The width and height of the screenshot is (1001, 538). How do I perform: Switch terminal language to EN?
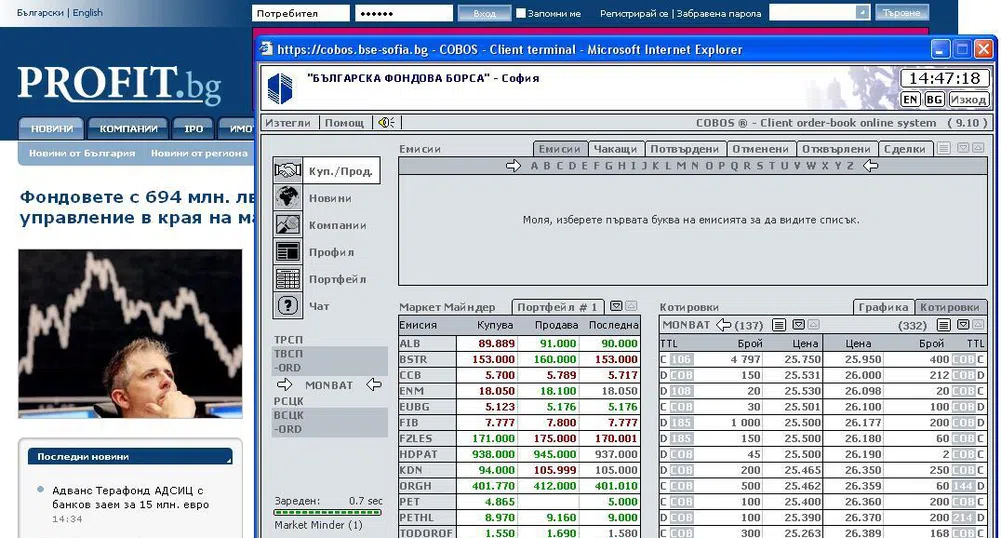coord(910,99)
